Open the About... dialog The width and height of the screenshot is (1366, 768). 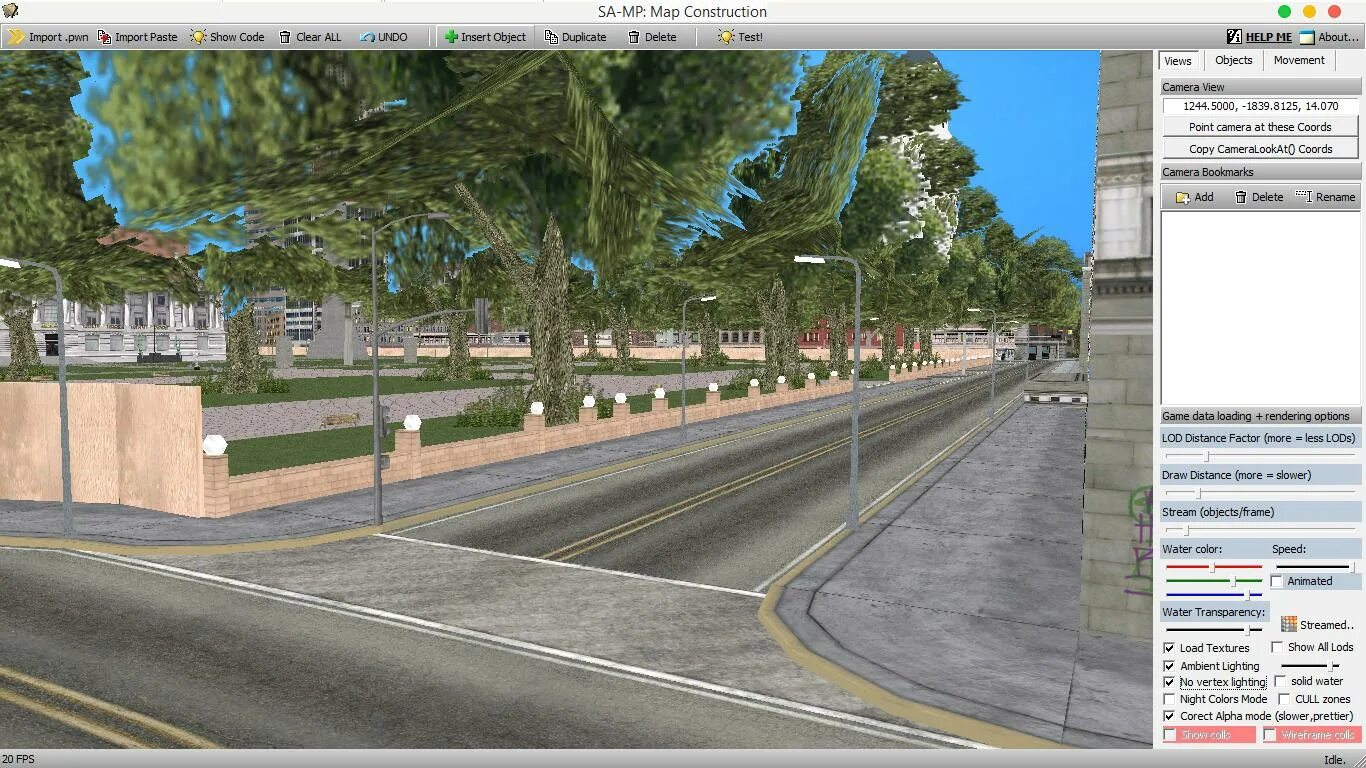click(x=1330, y=37)
